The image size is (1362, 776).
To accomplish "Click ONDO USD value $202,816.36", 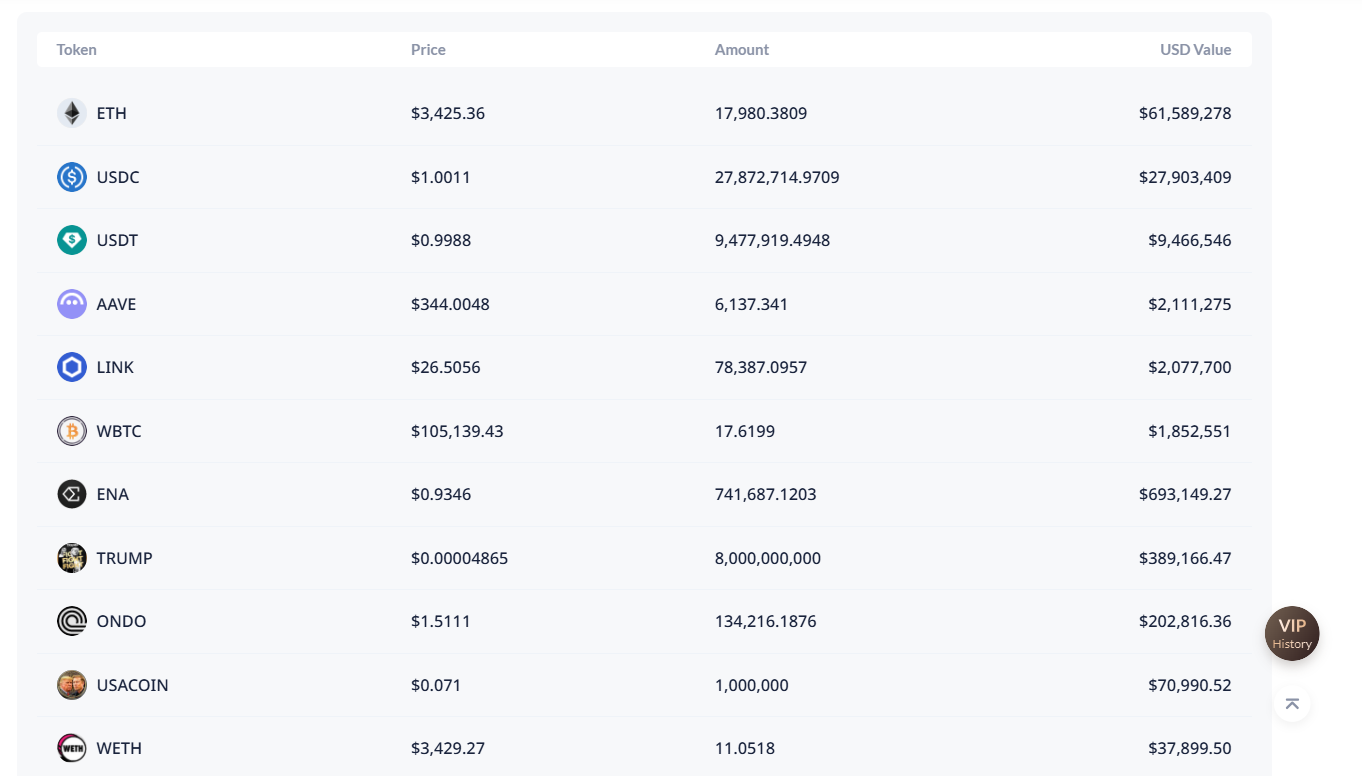I will [x=1185, y=621].
